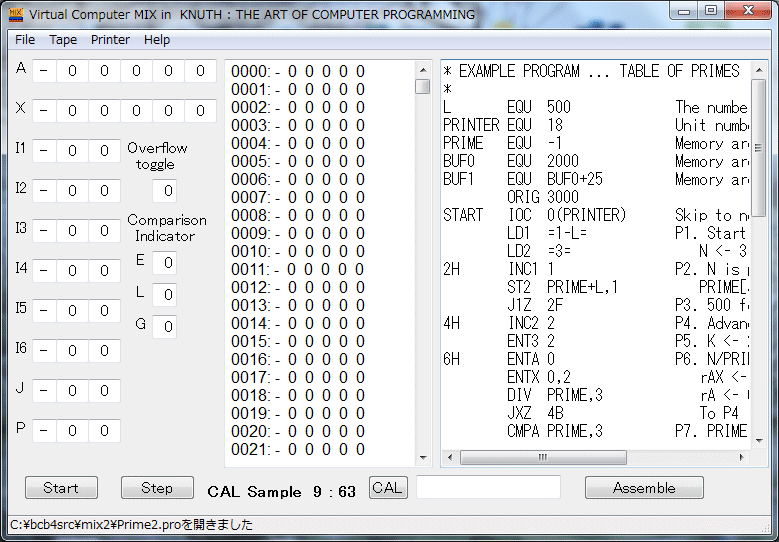Click the I1 register sign field
Viewport: 779px width, 542px height.
pyautogui.click(x=44, y=151)
